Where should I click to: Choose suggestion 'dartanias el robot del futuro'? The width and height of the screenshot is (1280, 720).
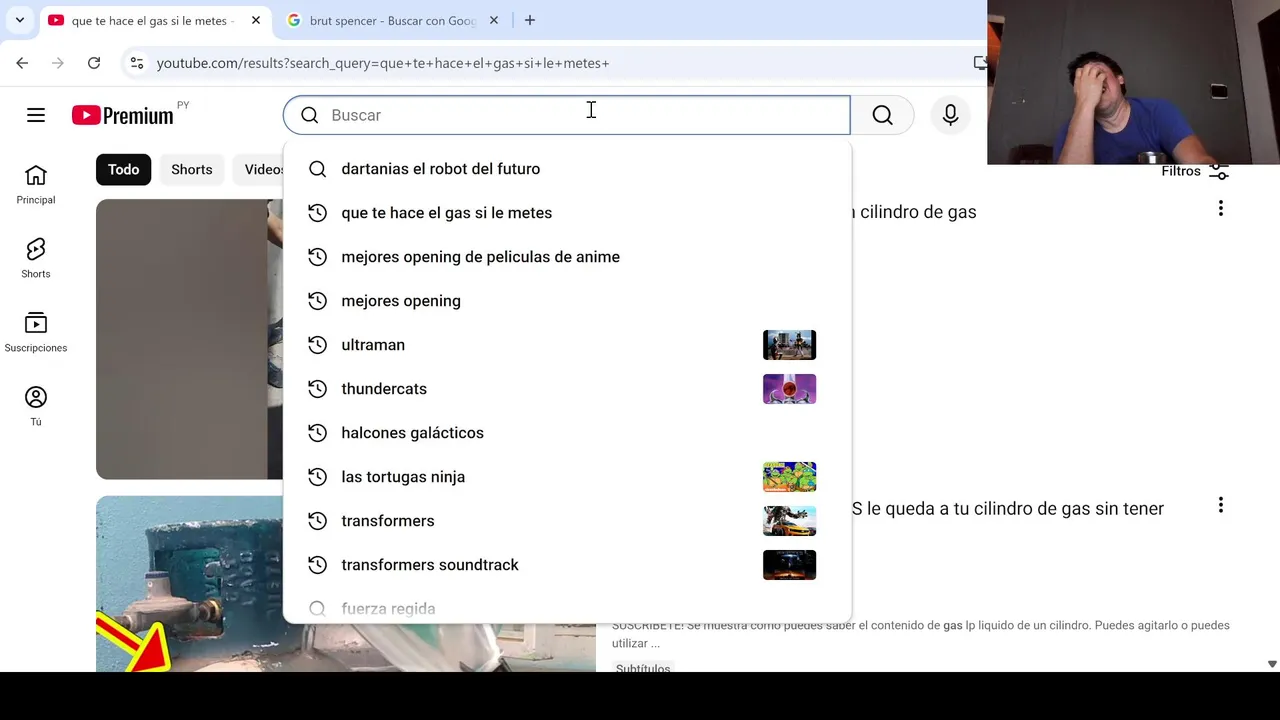pyautogui.click(x=567, y=169)
